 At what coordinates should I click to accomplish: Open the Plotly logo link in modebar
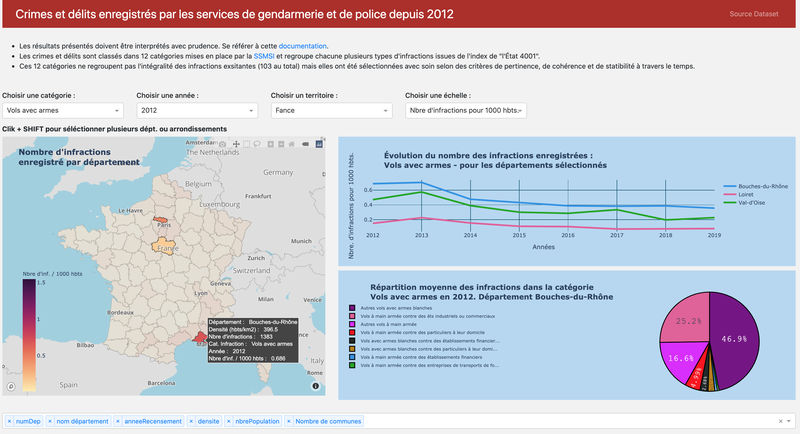(319, 144)
